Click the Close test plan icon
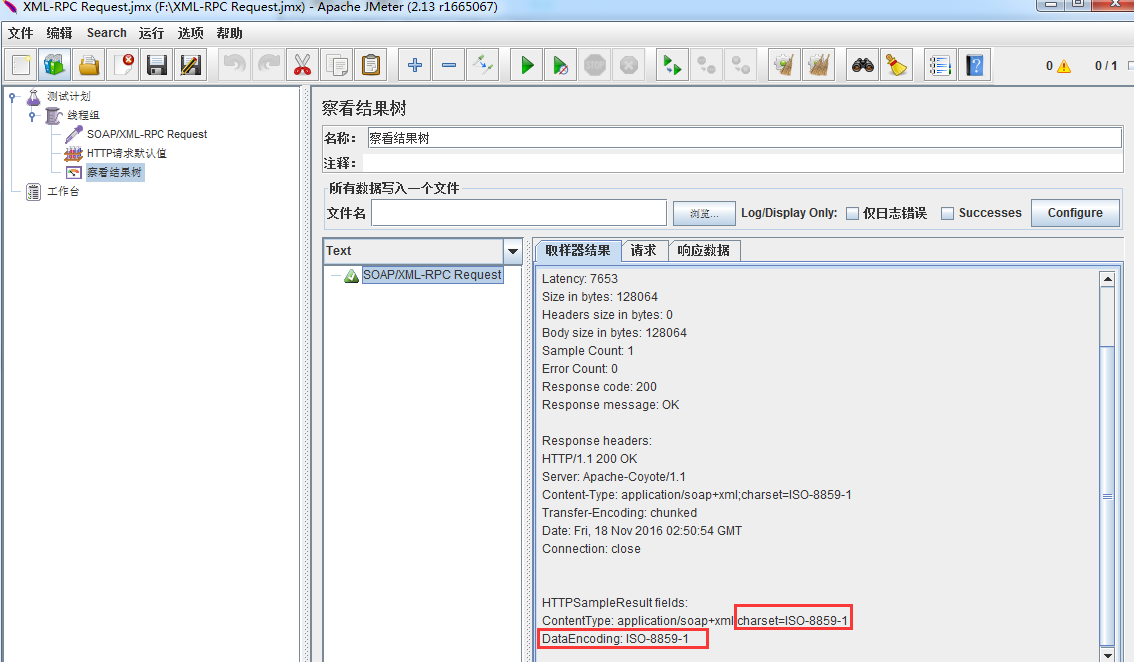Viewport: 1134px width, 662px height. click(124, 65)
